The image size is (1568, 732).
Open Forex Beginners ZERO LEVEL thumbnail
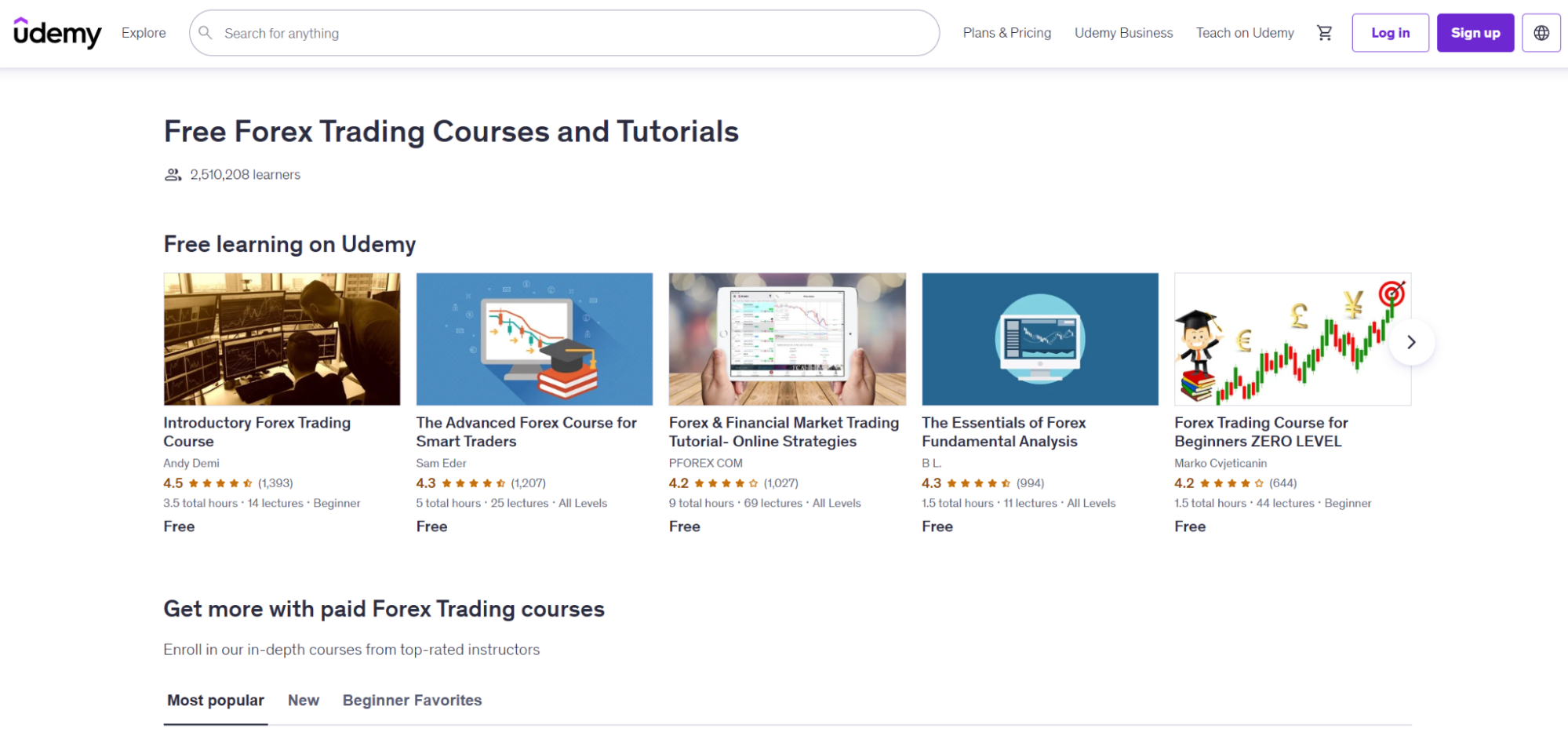(x=1293, y=339)
